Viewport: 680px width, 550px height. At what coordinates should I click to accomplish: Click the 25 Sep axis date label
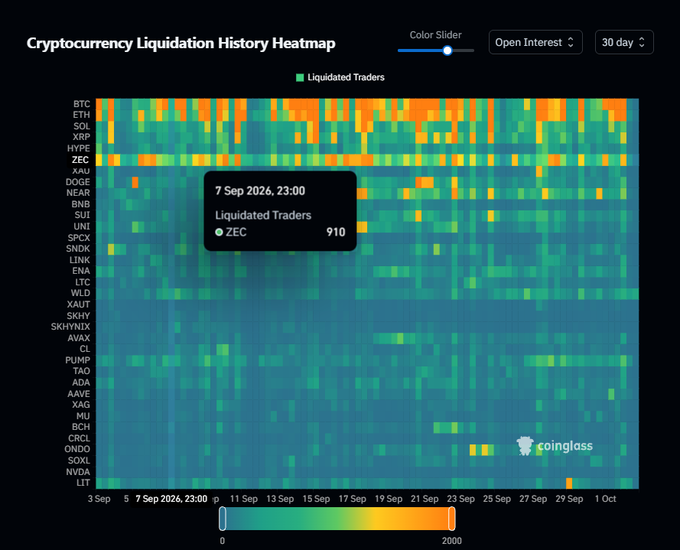[x=497, y=499]
